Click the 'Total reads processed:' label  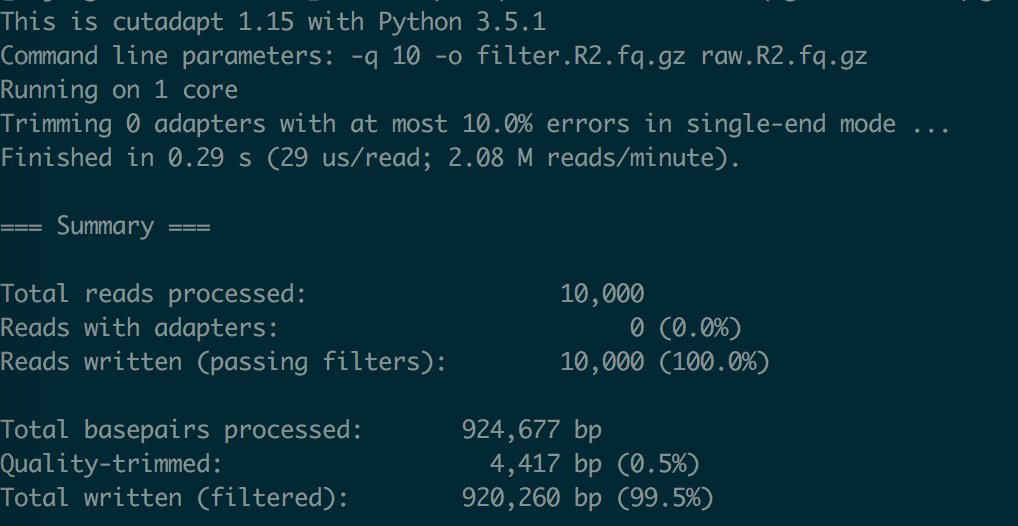pos(153,294)
